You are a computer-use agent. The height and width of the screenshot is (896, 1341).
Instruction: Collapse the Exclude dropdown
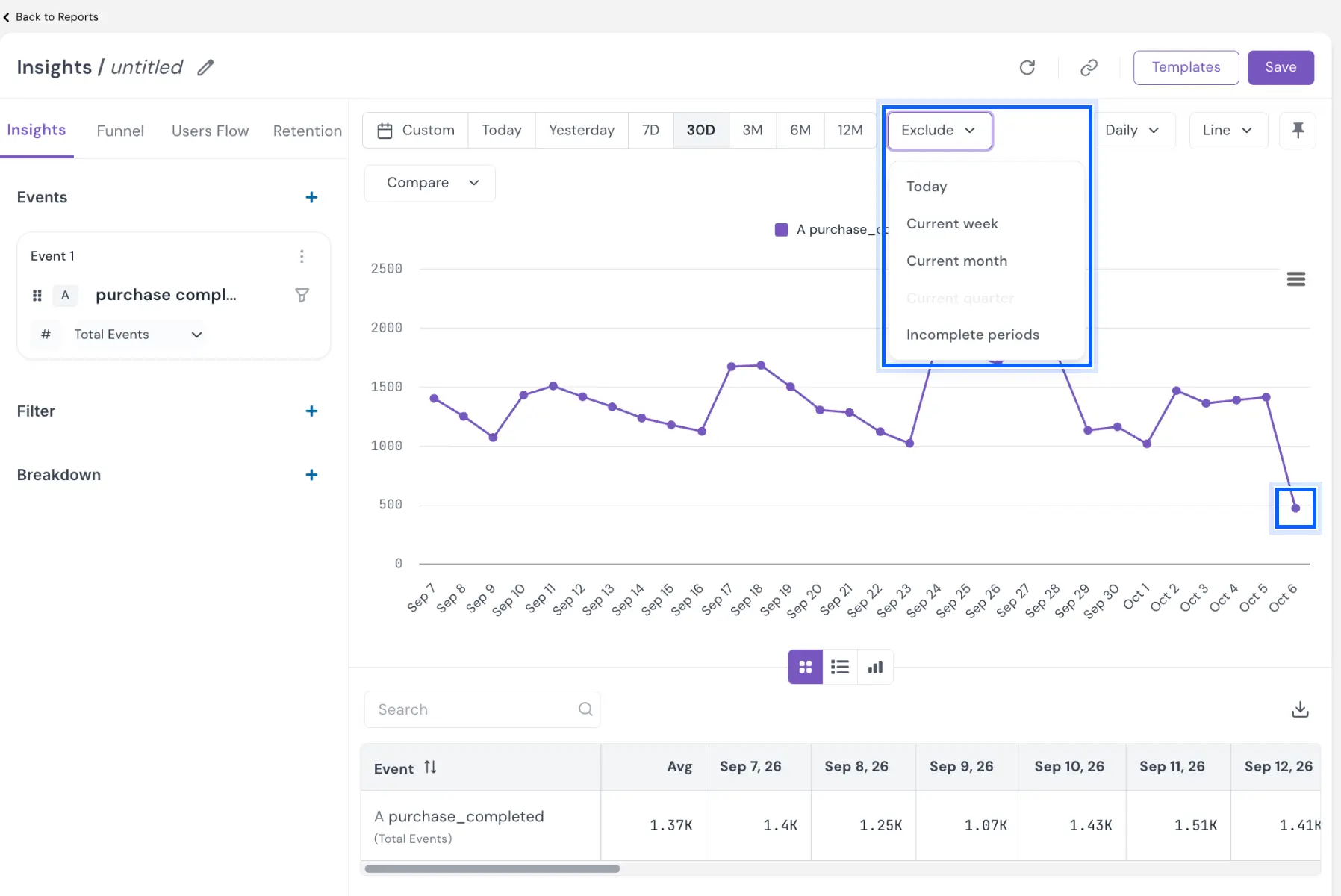click(x=939, y=131)
